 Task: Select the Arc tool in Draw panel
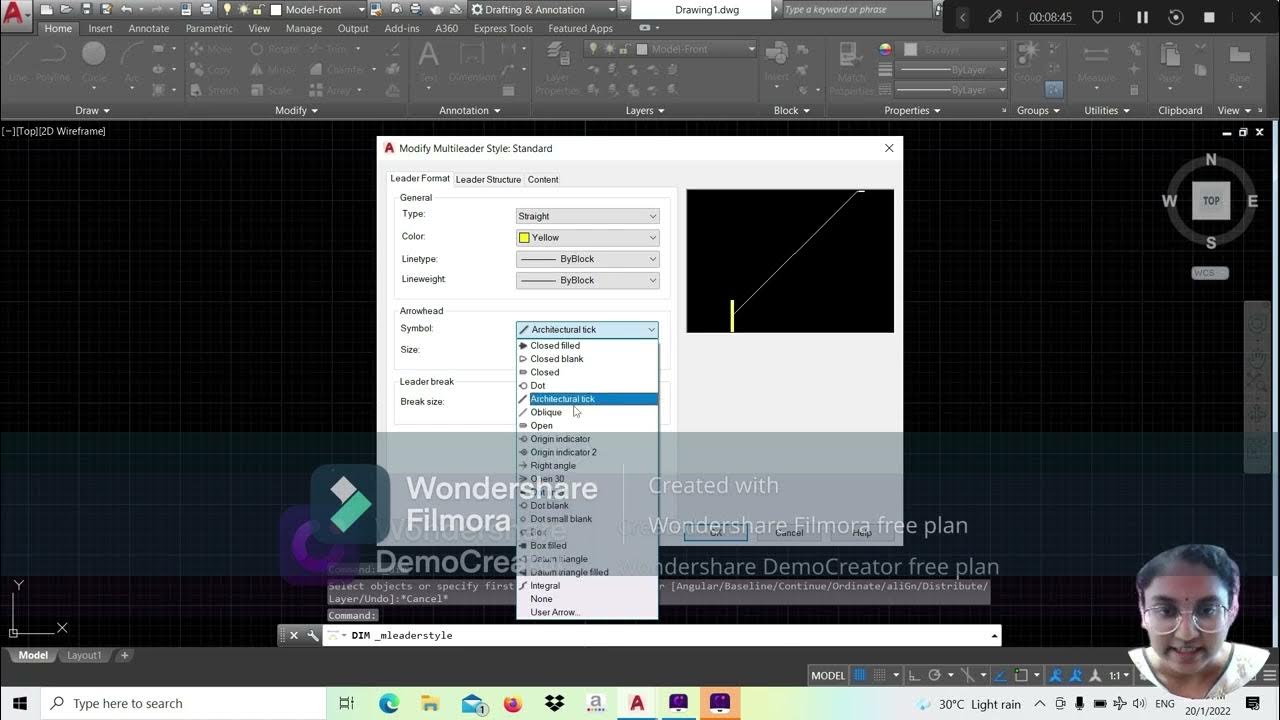coord(131,62)
